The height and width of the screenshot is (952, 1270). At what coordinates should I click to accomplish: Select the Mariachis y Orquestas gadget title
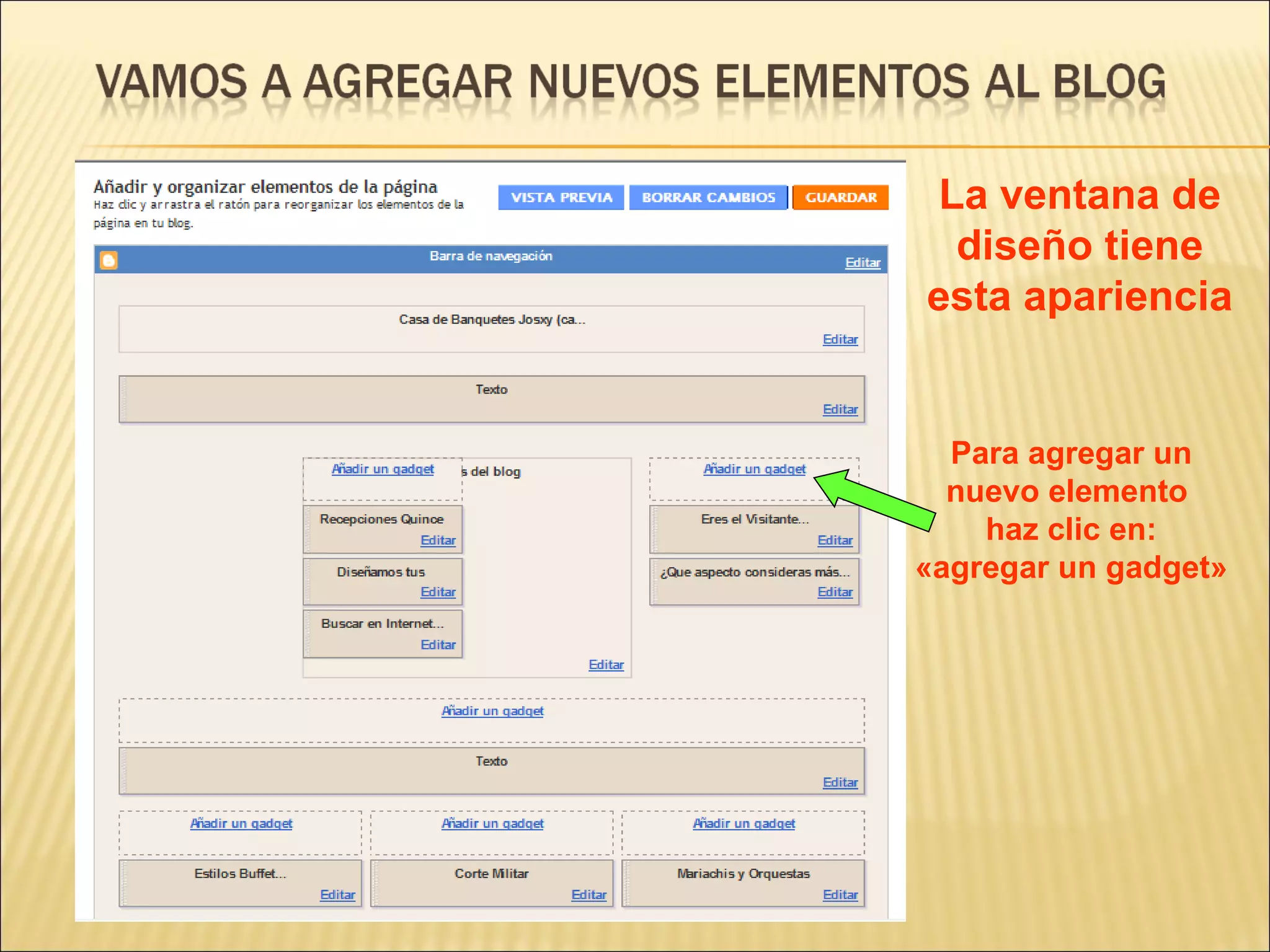[x=744, y=874]
